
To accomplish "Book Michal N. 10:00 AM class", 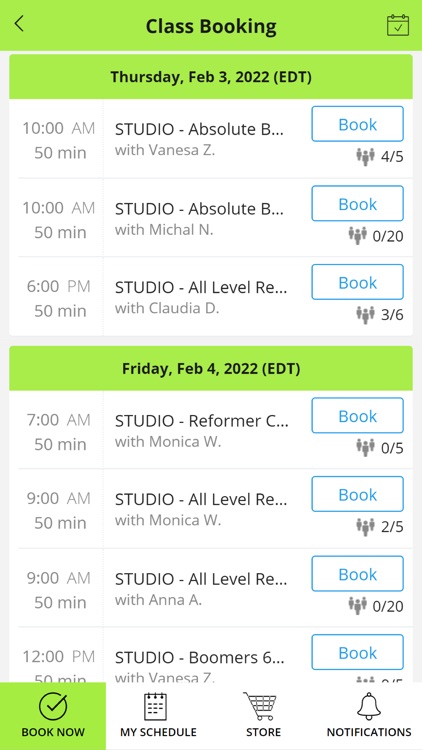I will click(x=357, y=203).
